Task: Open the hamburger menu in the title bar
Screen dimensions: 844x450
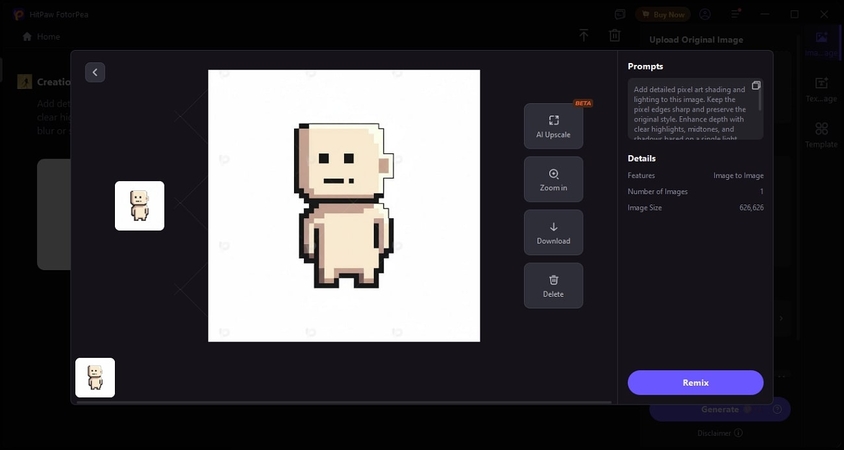Action: [x=735, y=14]
